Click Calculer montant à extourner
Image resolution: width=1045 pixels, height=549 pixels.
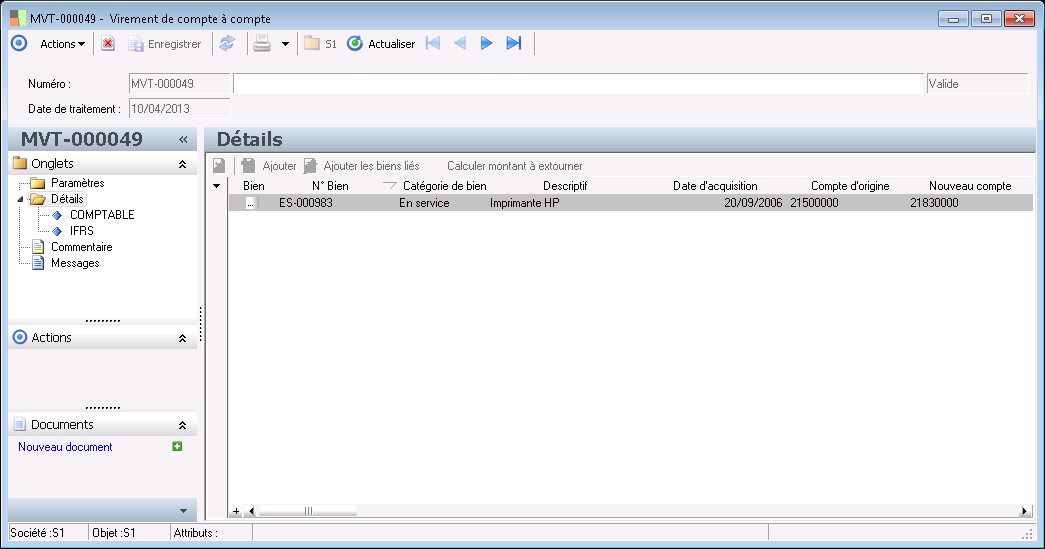(x=515, y=166)
